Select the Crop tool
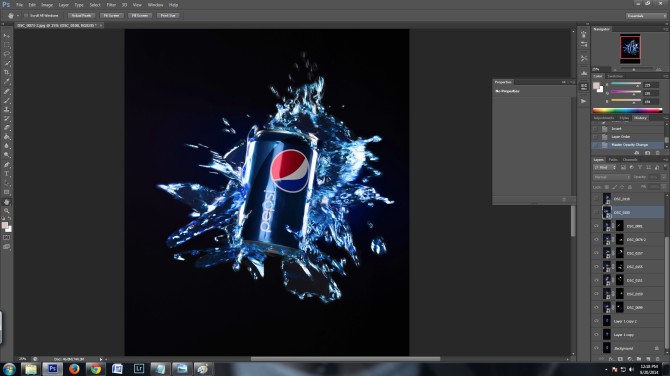The image size is (670, 376). (x=7, y=73)
